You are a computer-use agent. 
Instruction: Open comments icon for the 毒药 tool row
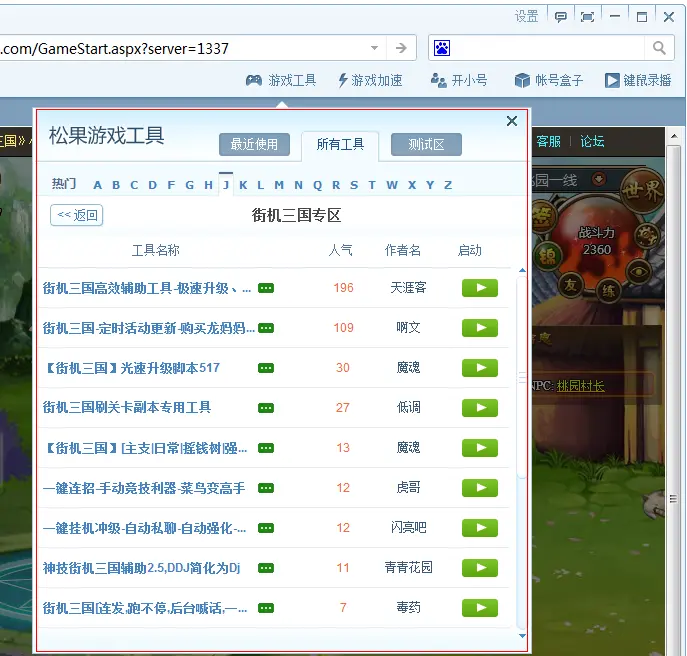(x=266, y=608)
